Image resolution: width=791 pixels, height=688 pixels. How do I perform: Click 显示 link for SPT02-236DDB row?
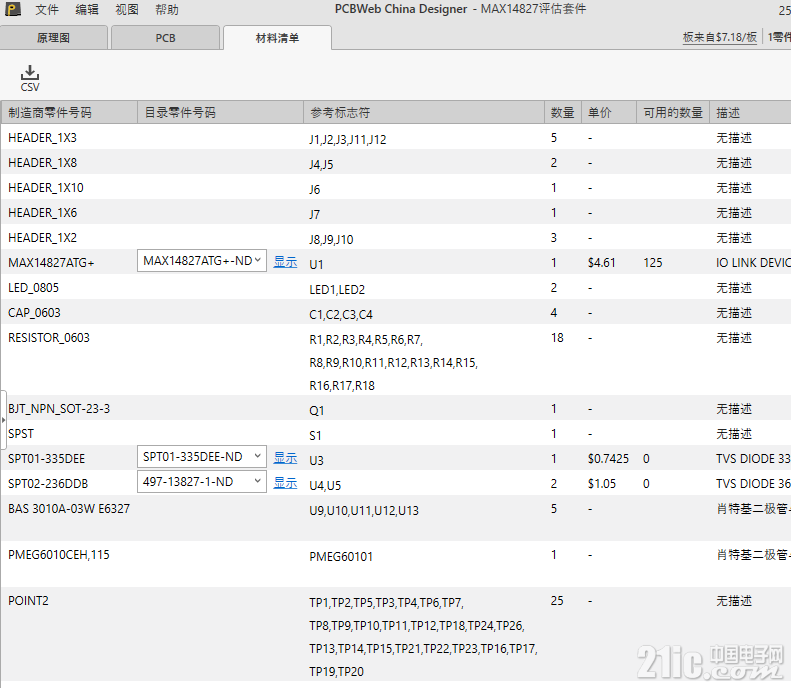point(285,483)
